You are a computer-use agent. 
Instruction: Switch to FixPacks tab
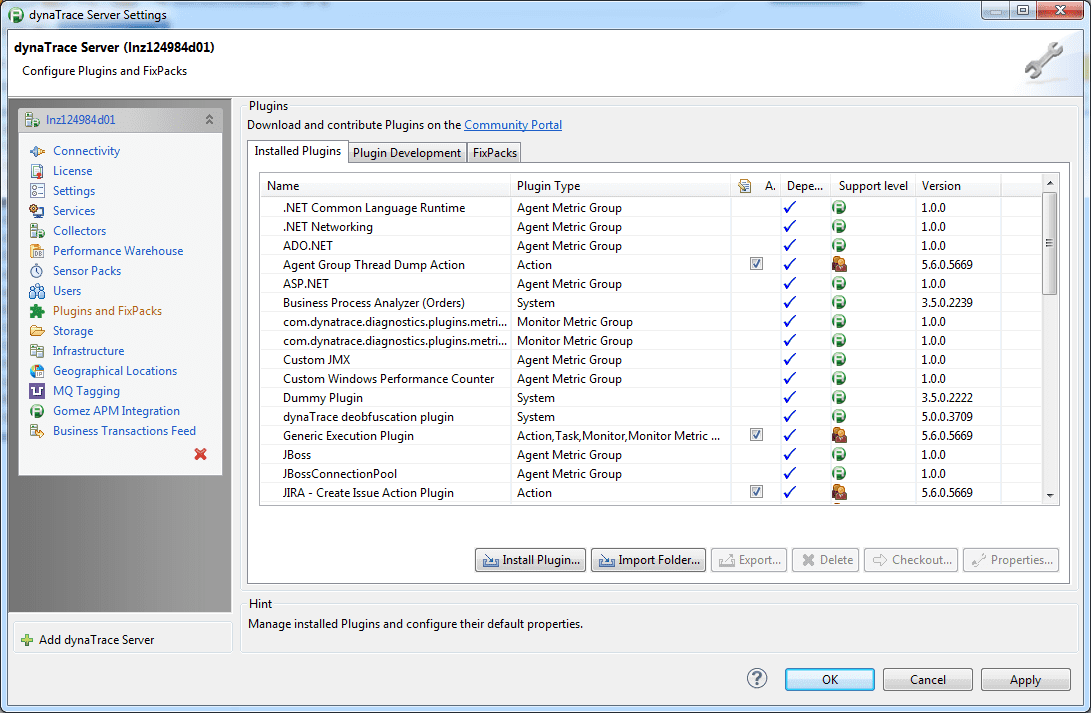495,153
